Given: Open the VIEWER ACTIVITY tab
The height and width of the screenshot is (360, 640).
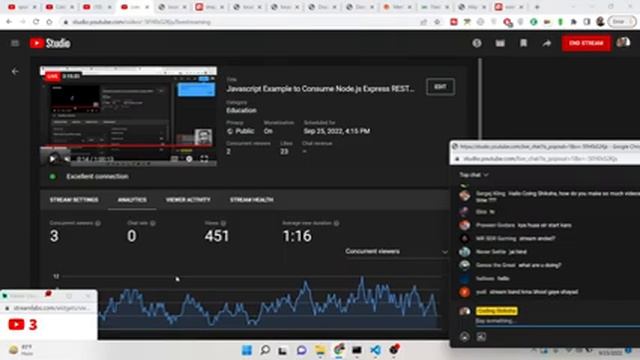Looking at the screenshot, I should click(188, 200).
